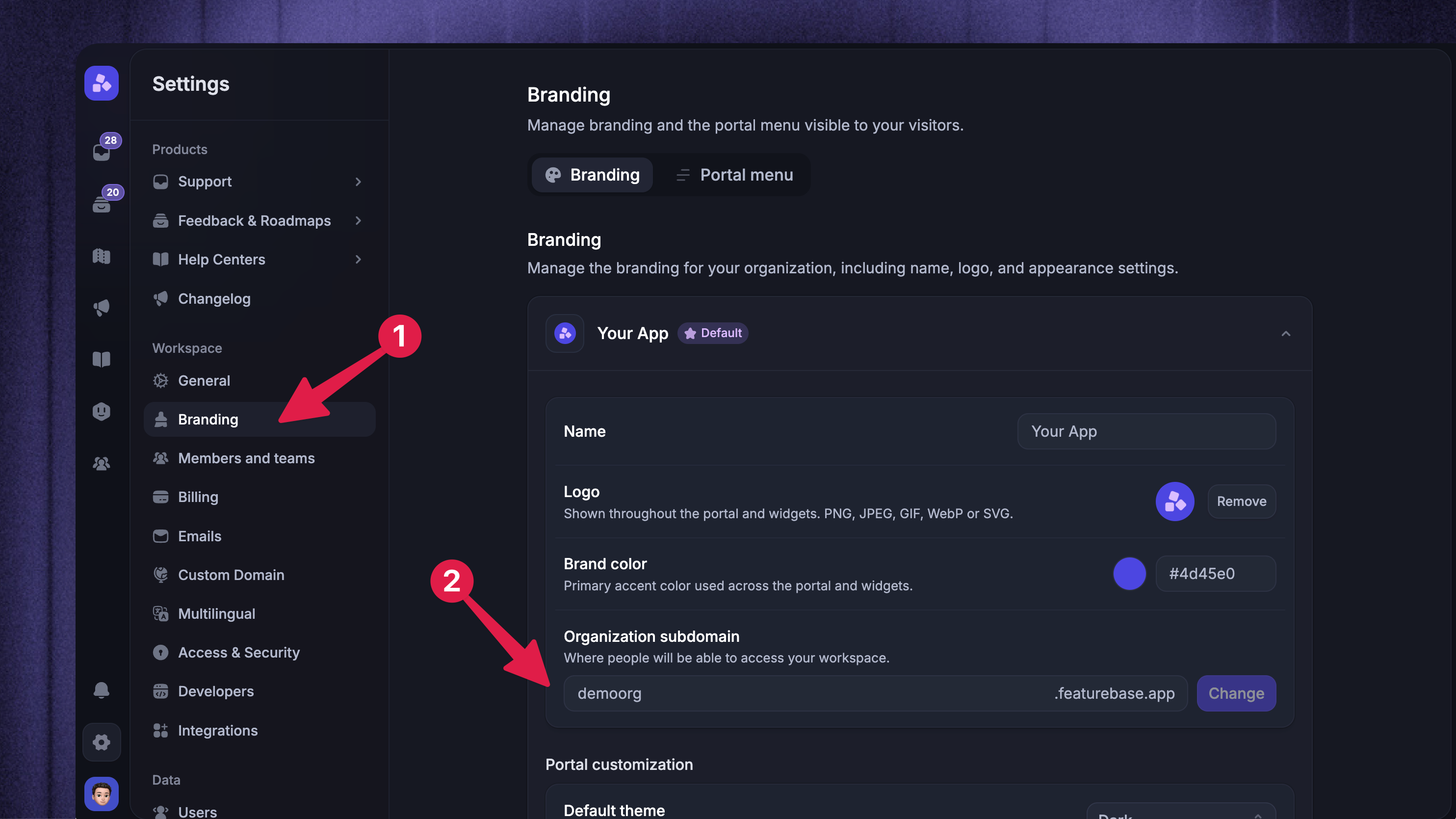Click the '.featurebase.app' suffix text
The width and height of the screenshot is (1456, 819).
point(1114,693)
